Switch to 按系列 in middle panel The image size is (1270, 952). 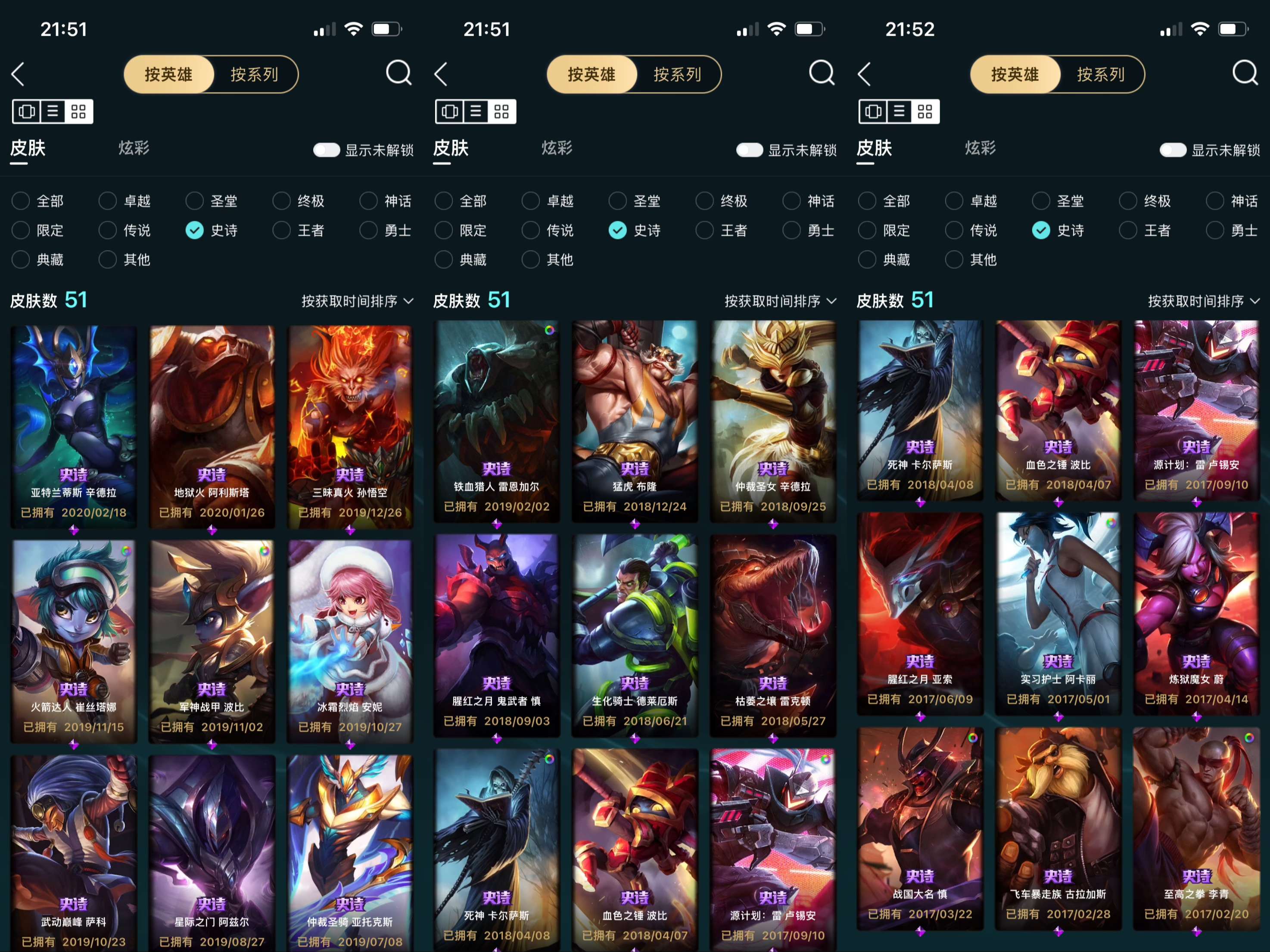coord(678,74)
